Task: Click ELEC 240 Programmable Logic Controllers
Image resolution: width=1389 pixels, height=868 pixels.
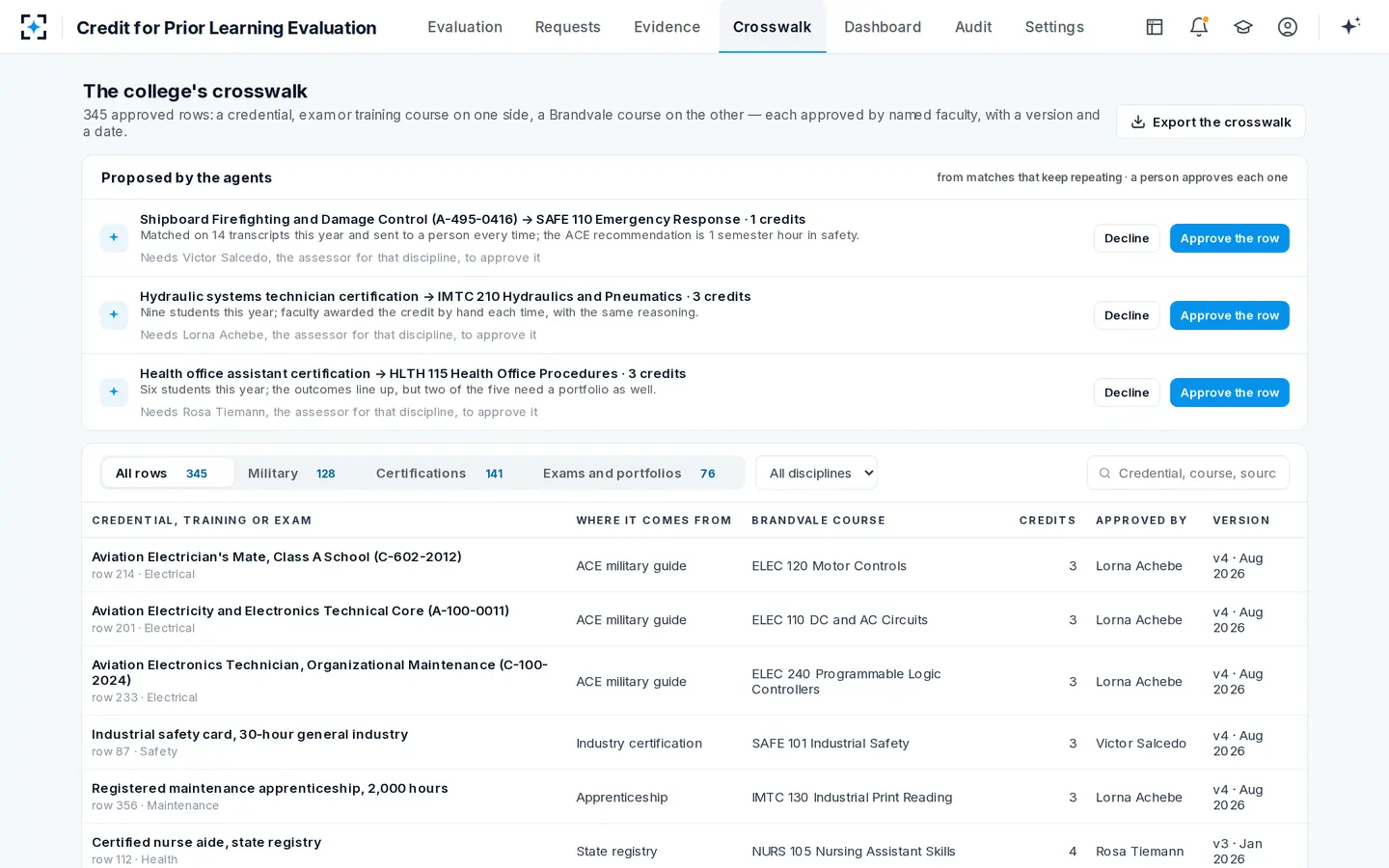Action: click(x=846, y=681)
